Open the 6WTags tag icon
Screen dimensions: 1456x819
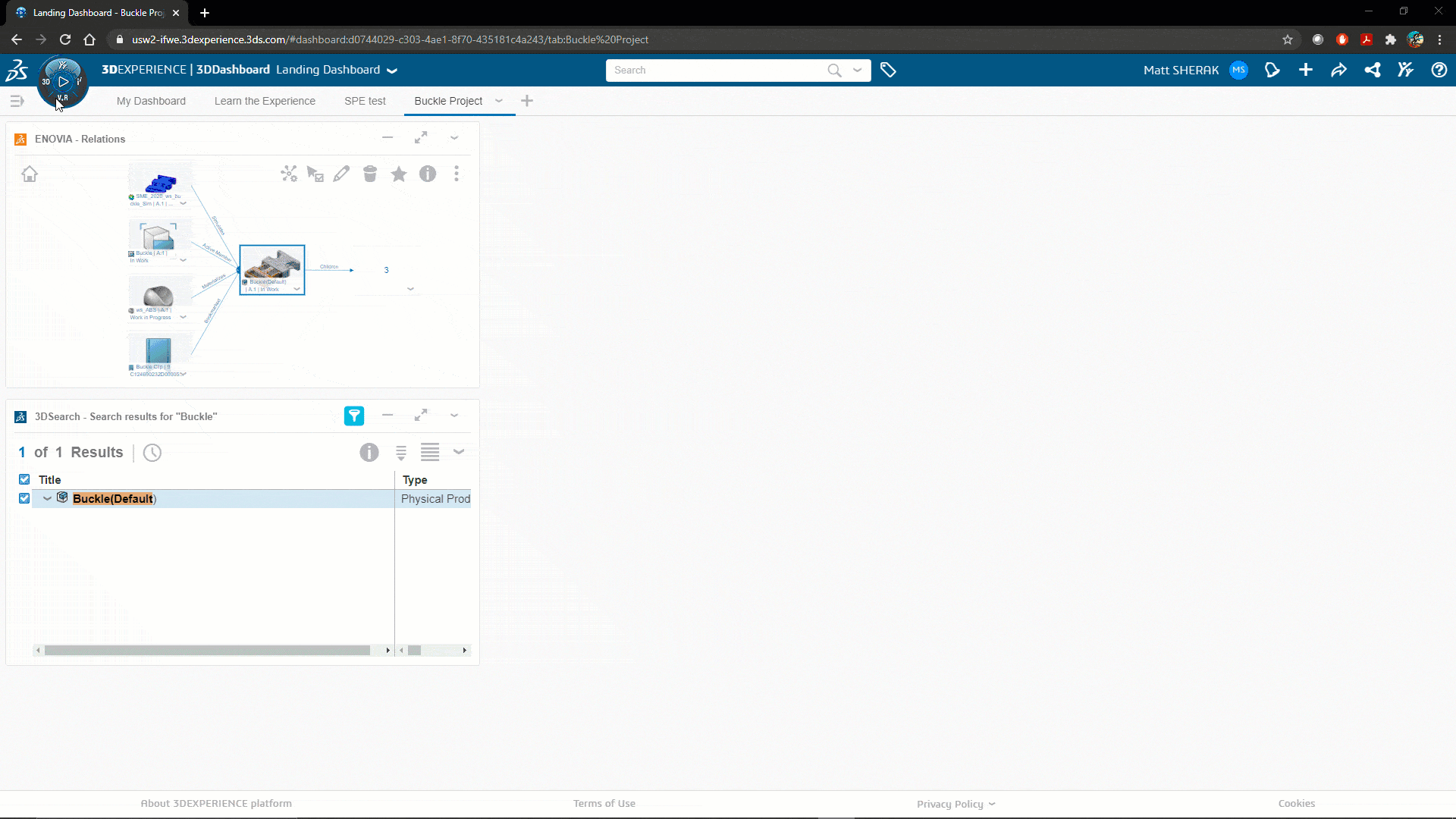tap(888, 70)
